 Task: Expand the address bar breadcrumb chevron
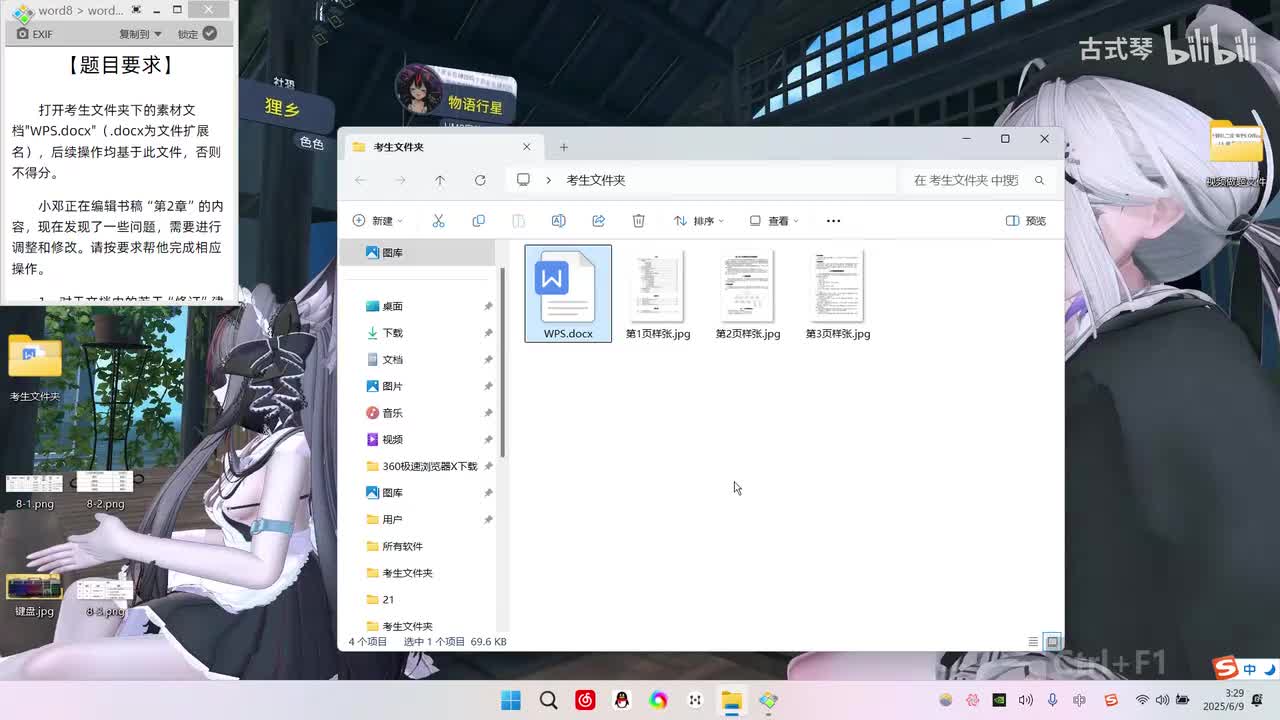[x=548, y=180]
